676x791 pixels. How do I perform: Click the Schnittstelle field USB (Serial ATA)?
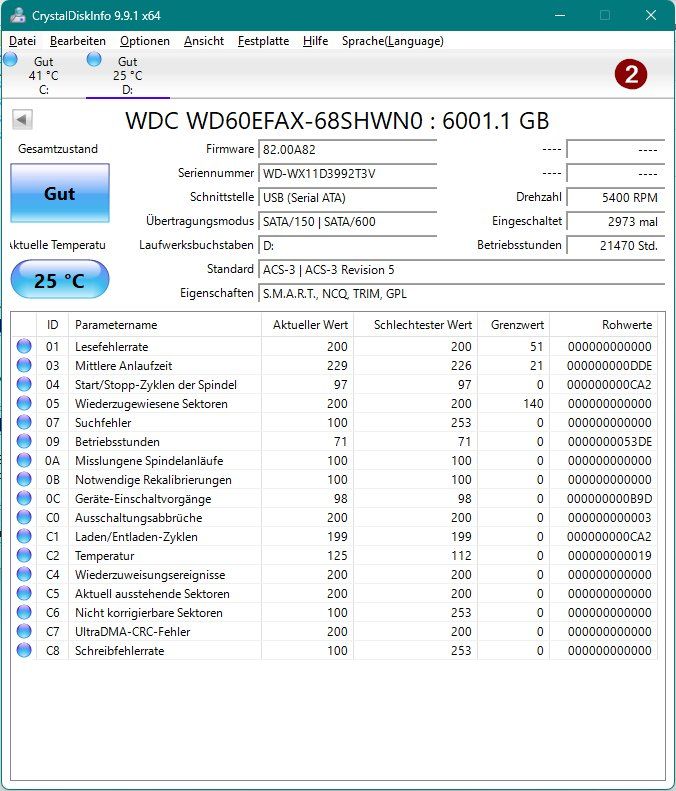click(x=348, y=198)
